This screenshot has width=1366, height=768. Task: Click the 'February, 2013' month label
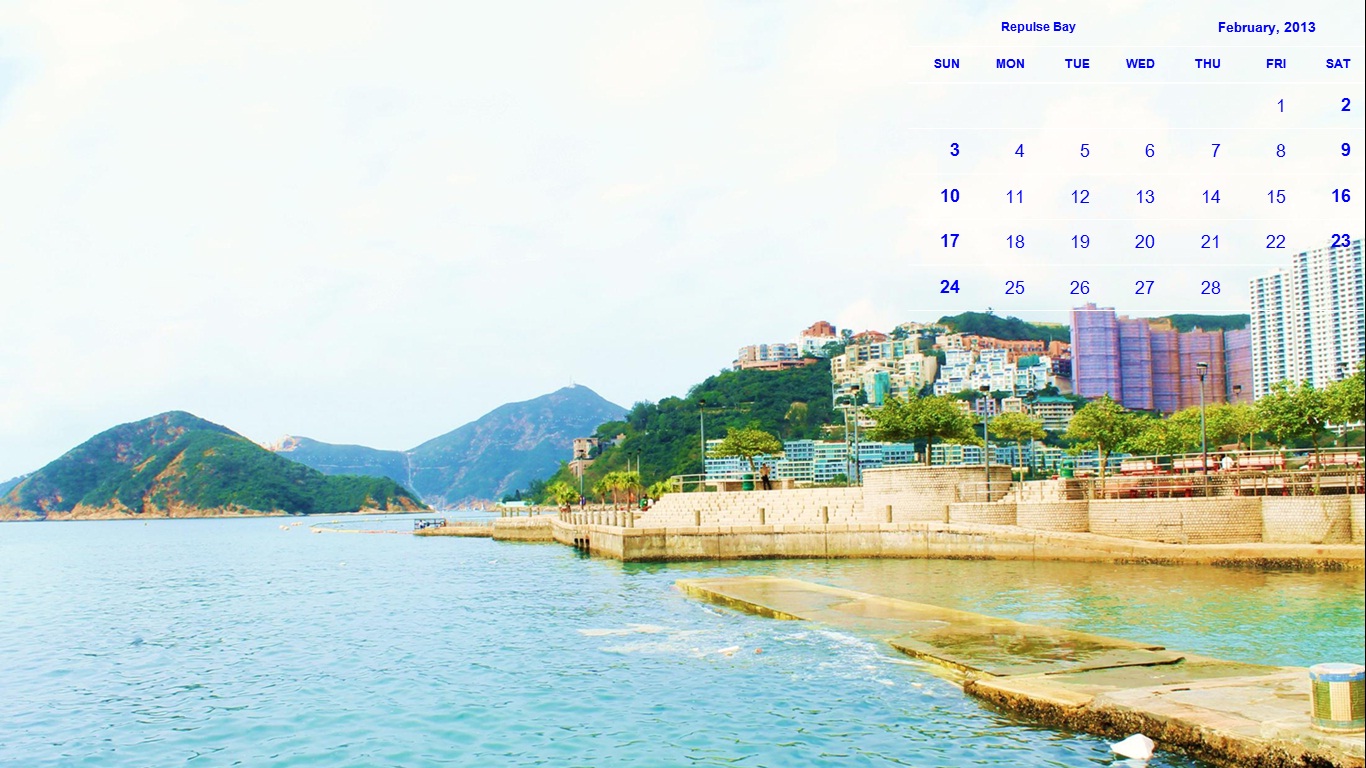(1266, 27)
